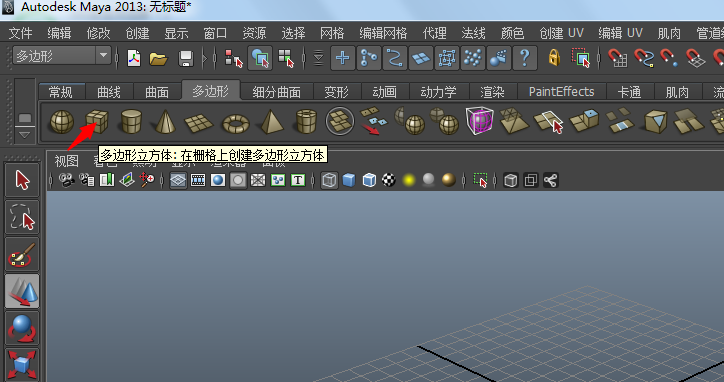Create a polygon pipe from the shelf
Screen dimensions: 724x382
(306, 121)
